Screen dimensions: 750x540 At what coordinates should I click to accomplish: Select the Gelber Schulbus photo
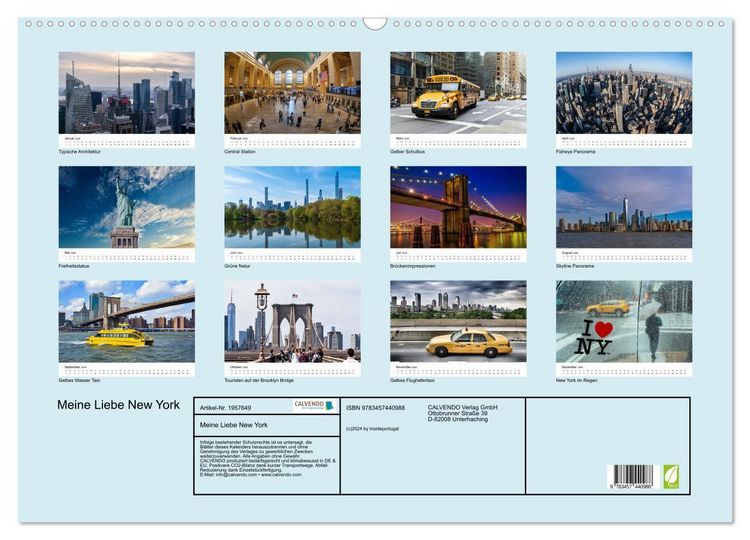tap(458, 93)
